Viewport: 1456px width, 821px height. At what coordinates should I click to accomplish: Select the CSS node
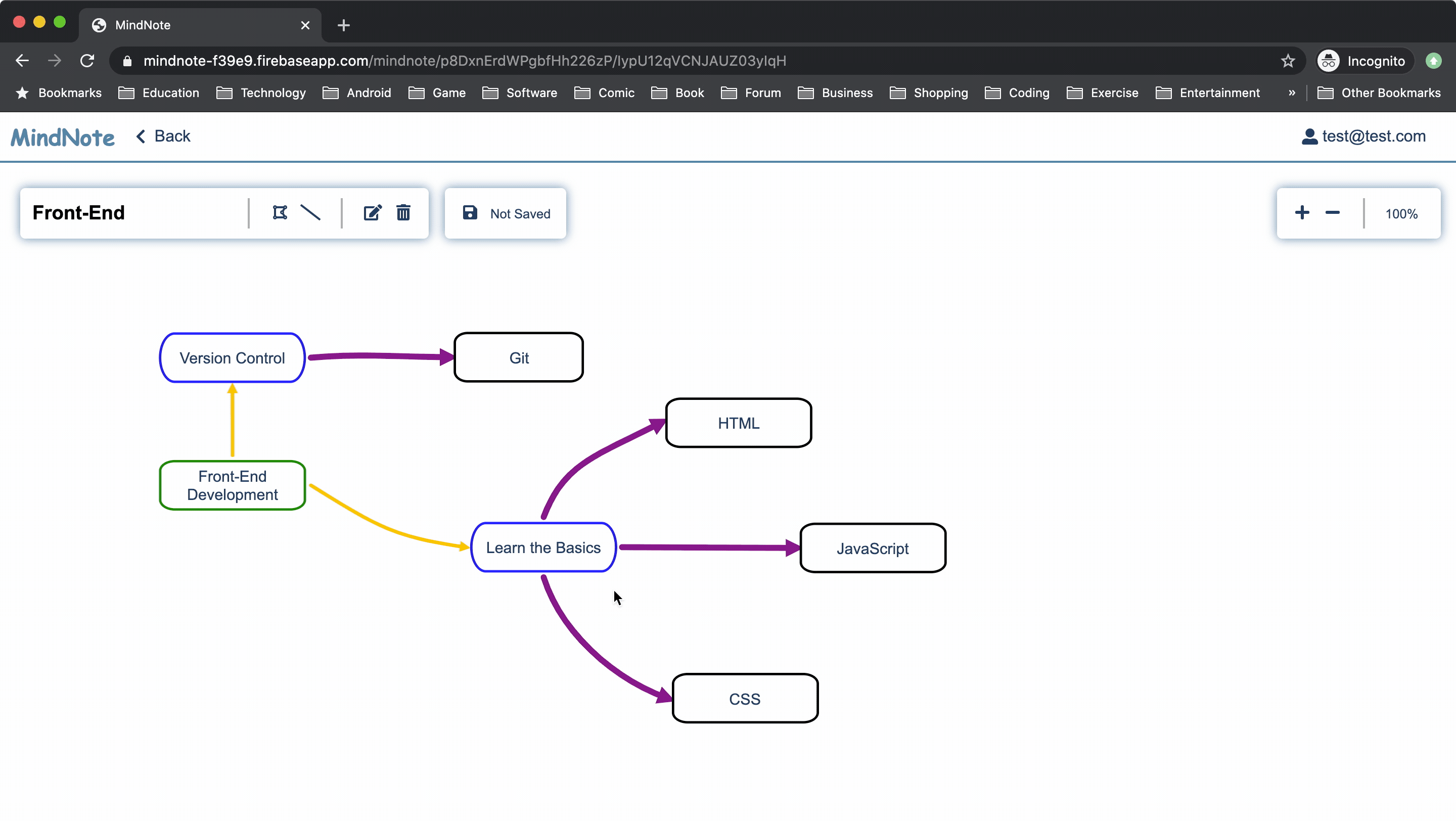[x=745, y=698]
